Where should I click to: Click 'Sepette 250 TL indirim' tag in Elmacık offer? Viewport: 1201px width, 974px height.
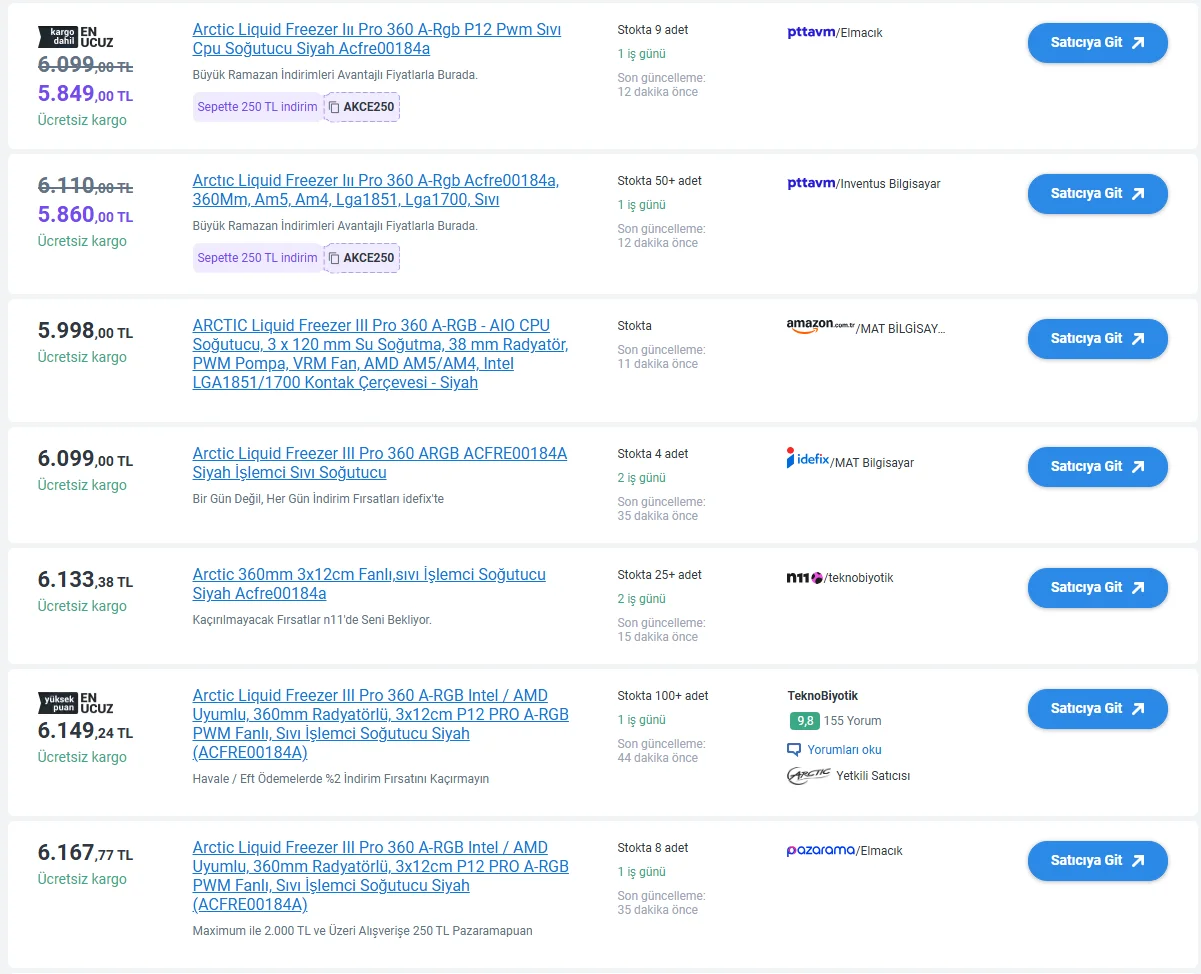click(257, 107)
